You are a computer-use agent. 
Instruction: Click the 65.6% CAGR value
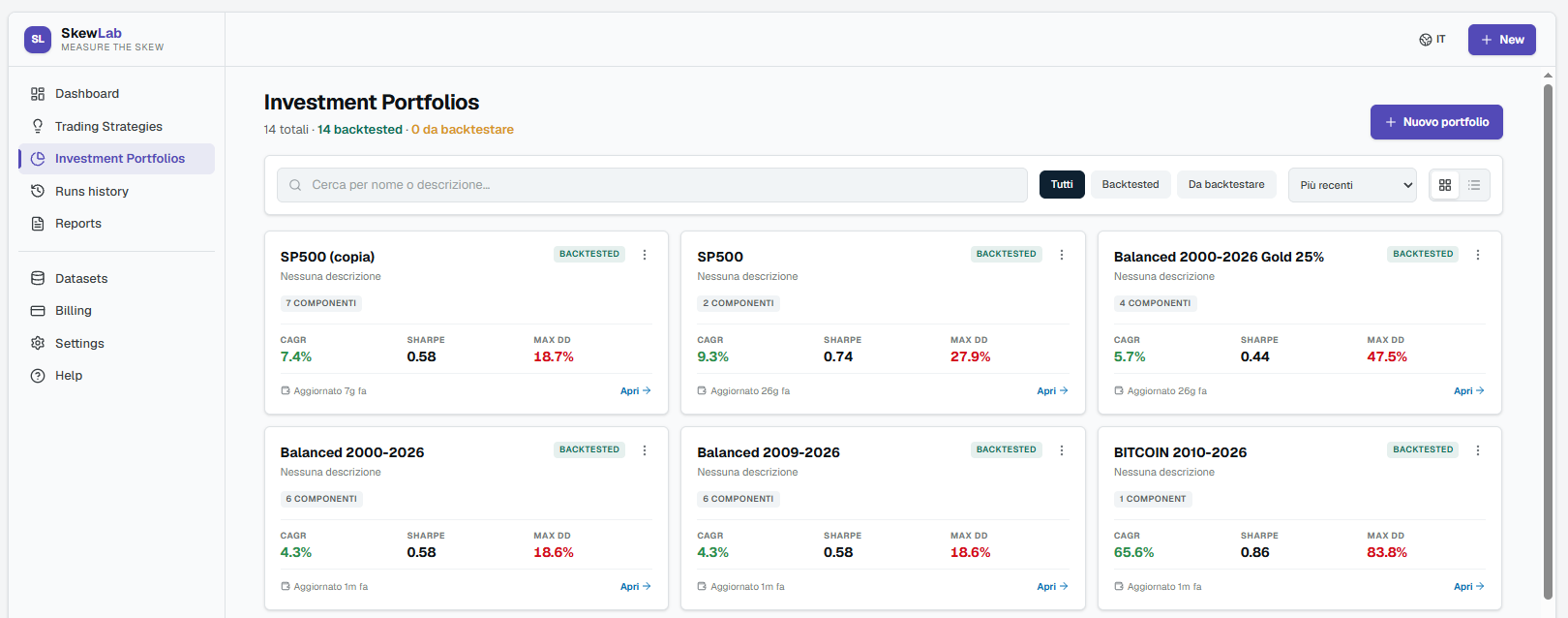coord(1133,552)
